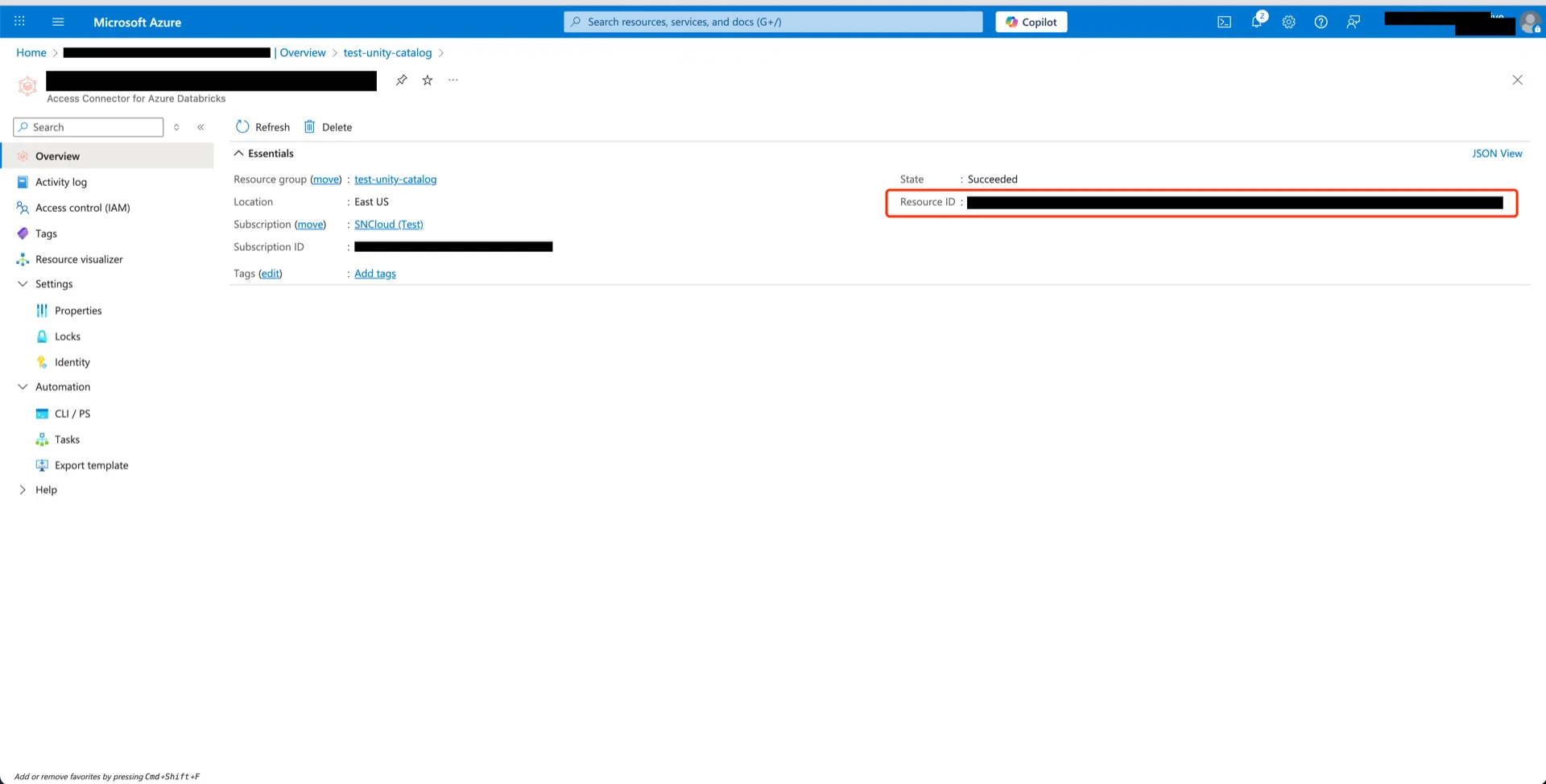Open the Help and support question icon
The width and height of the screenshot is (1546, 784).
(1321, 22)
